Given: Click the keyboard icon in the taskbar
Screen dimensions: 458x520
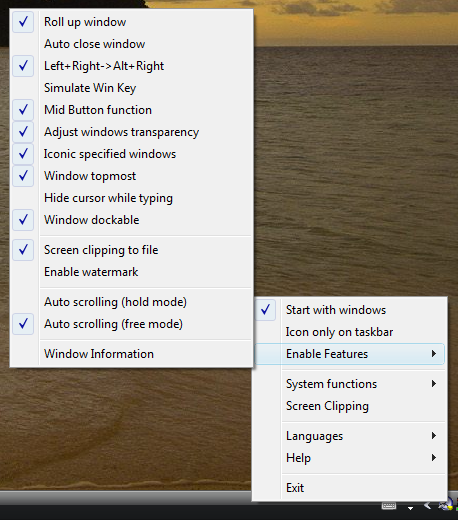Looking at the screenshot, I should (x=389, y=506).
